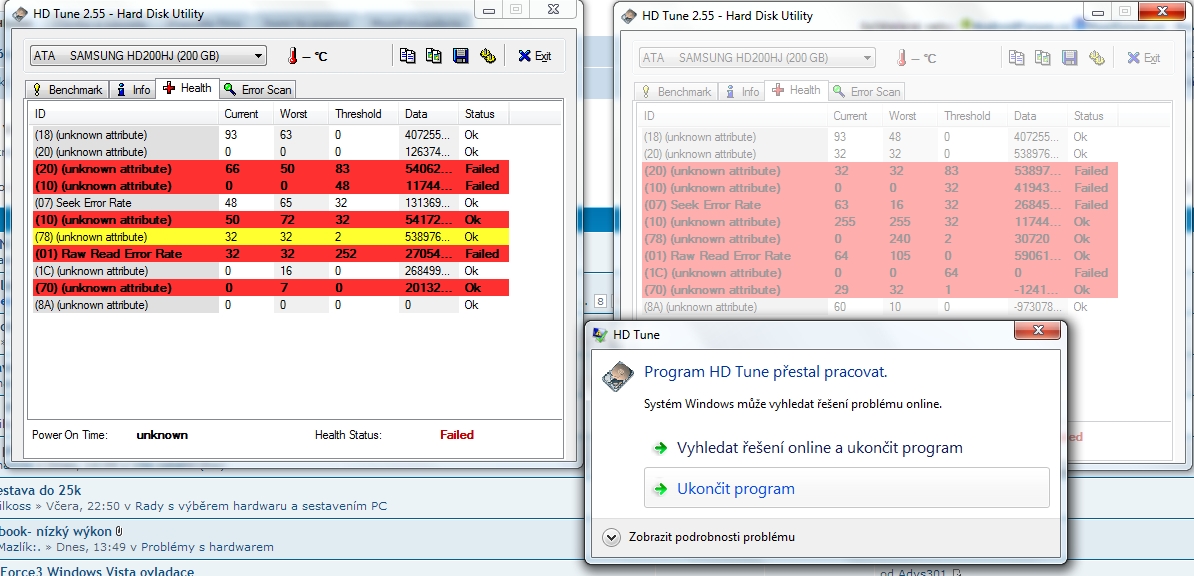
Task: Click the HD Tune icon in crash dialog title bar
Action: click(x=600, y=334)
